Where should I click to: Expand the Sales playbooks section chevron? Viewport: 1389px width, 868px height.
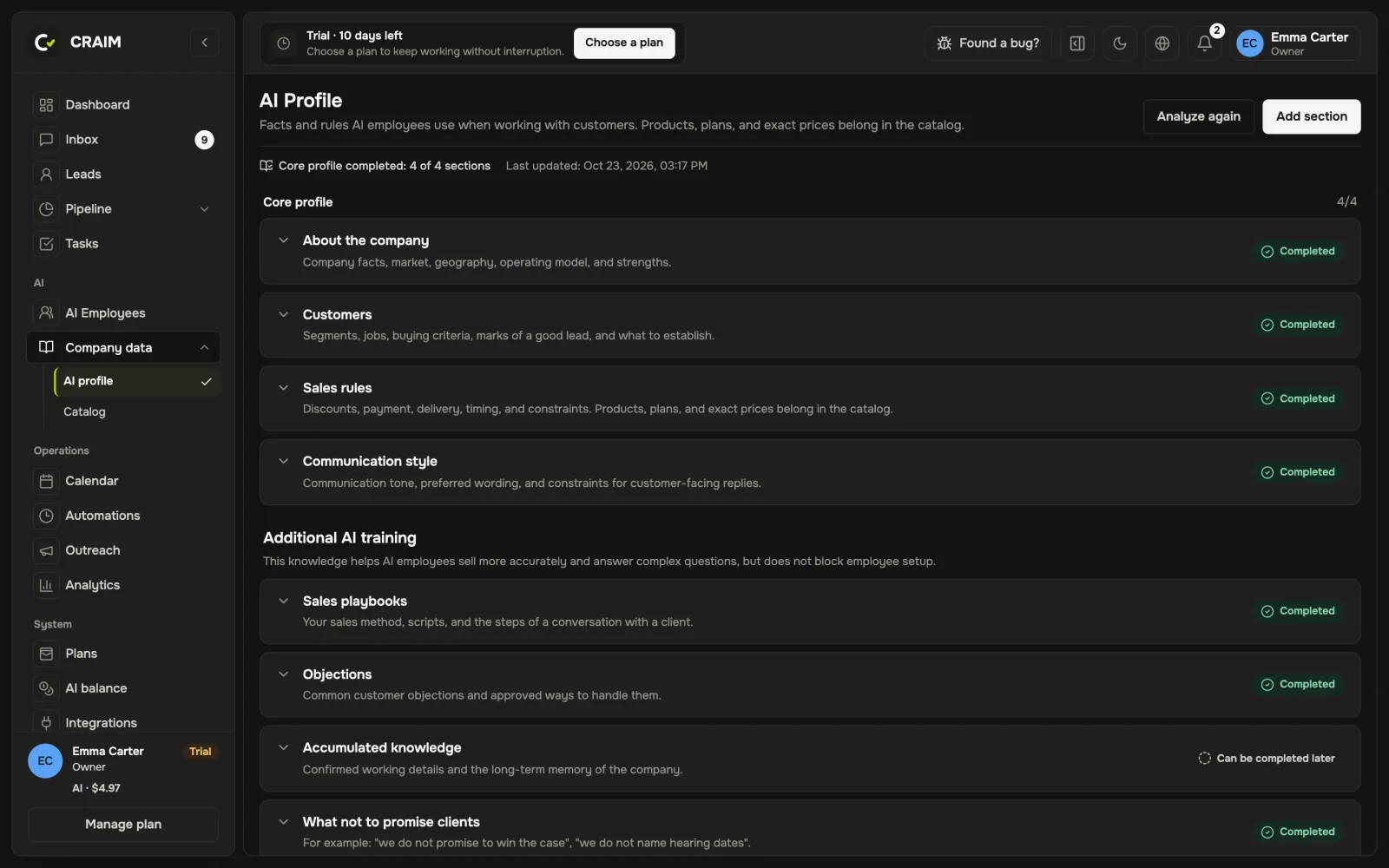click(x=283, y=601)
